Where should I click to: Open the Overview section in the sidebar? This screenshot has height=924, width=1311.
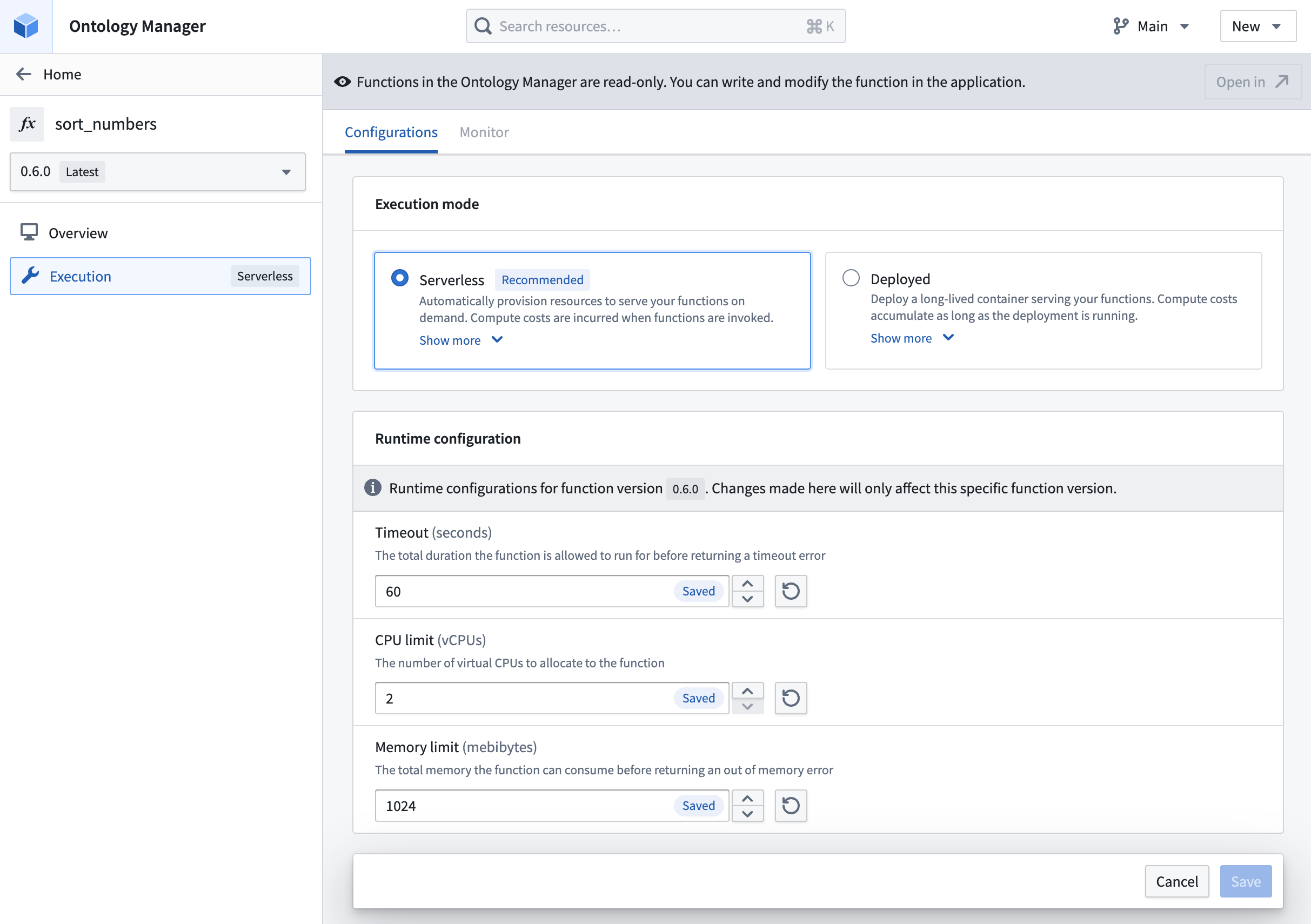point(78,233)
